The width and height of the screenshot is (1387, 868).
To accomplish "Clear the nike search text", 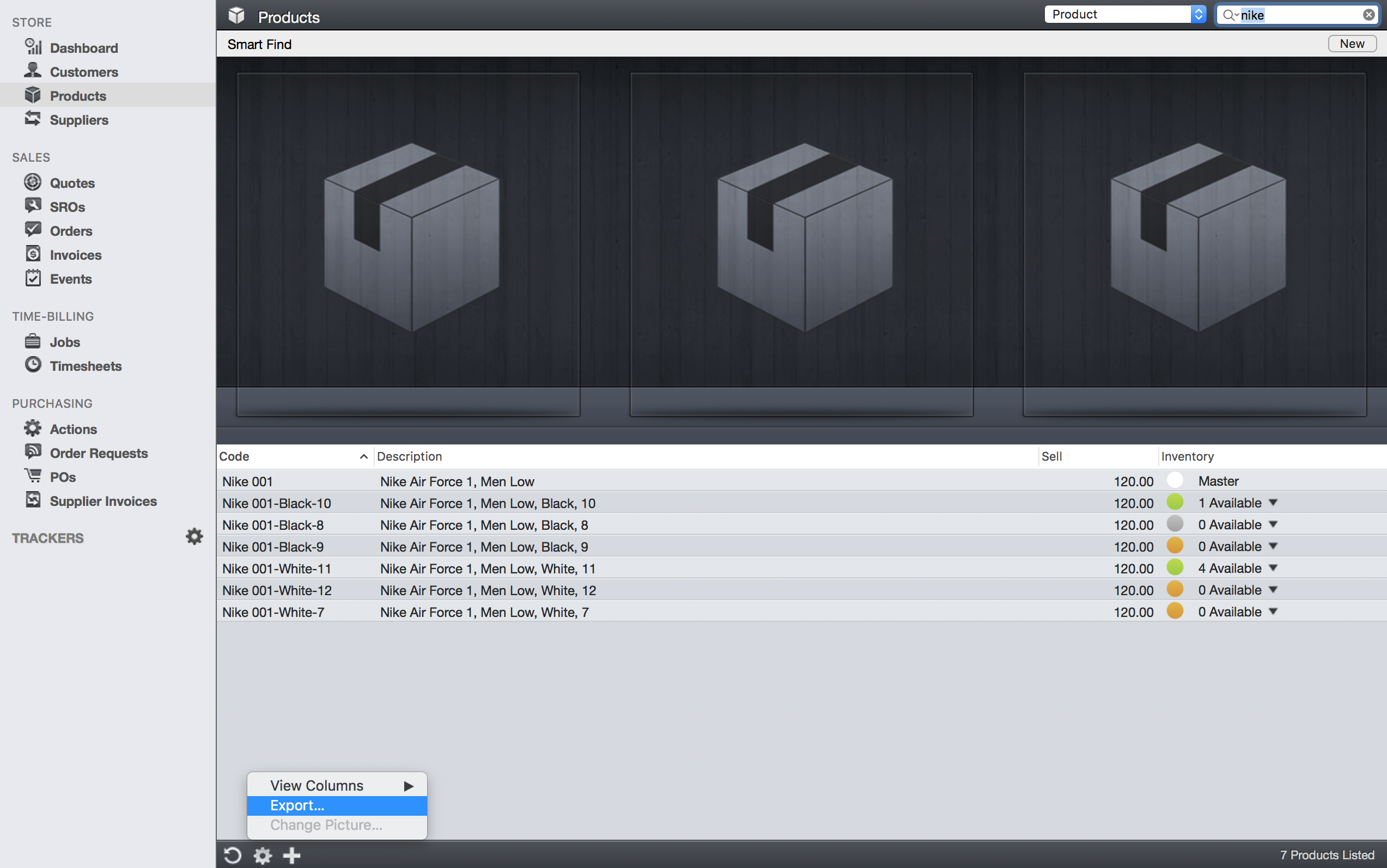I will (x=1368, y=15).
